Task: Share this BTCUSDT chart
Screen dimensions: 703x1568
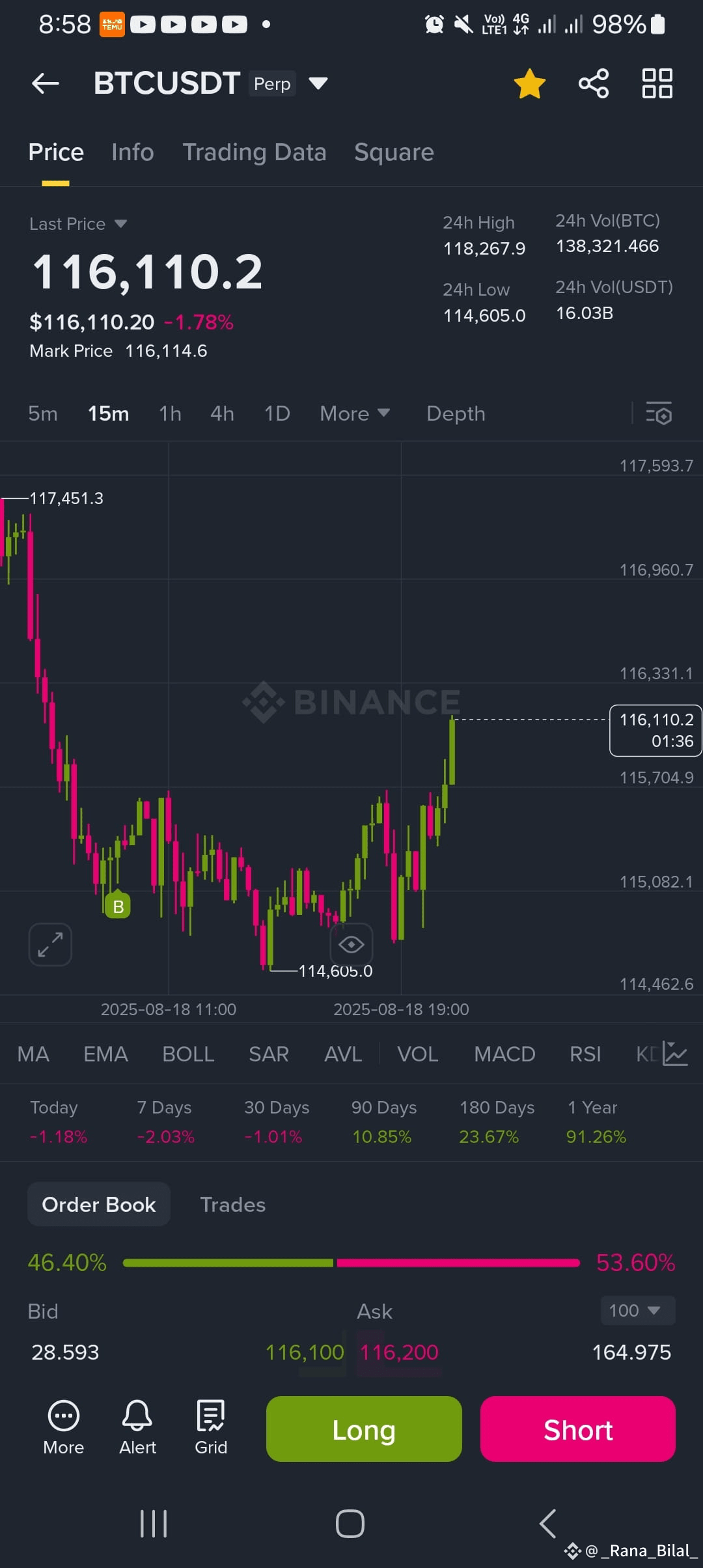Action: [x=594, y=83]
